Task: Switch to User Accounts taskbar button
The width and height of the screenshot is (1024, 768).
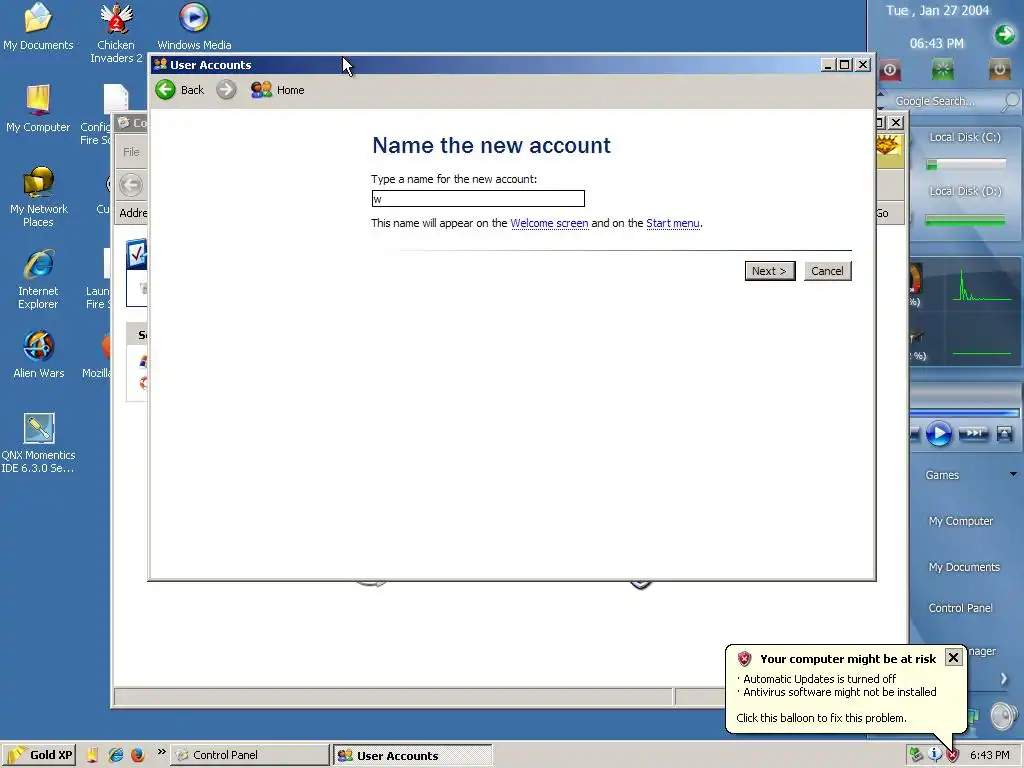Action: click(x=413, y=756)
